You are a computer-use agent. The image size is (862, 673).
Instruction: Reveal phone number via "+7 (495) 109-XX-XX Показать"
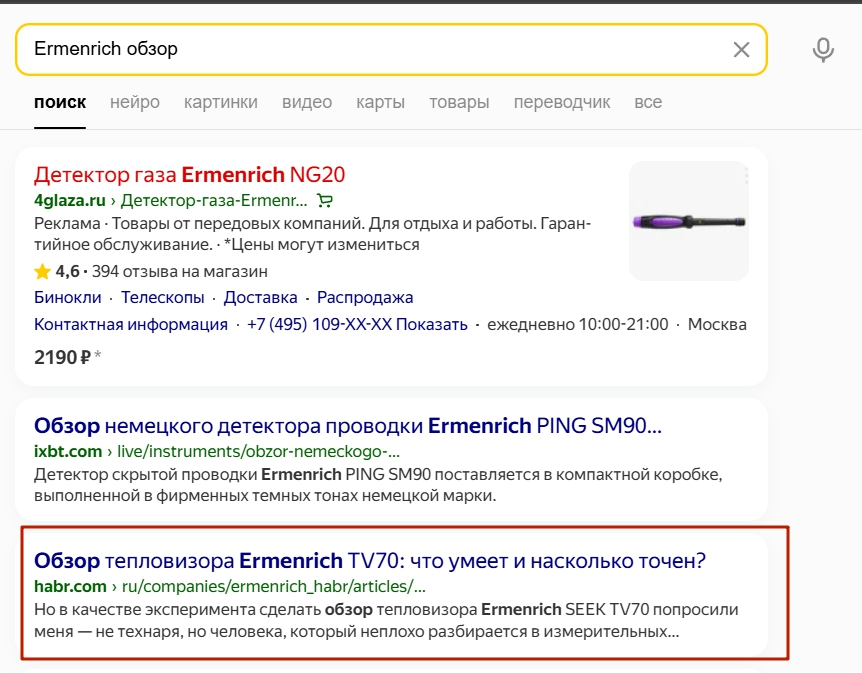[357, 324]
